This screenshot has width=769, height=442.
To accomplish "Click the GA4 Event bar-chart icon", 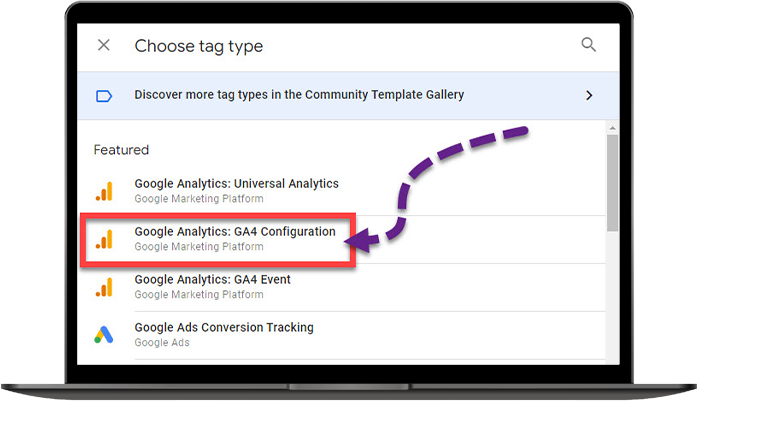I will pos(104,287).
